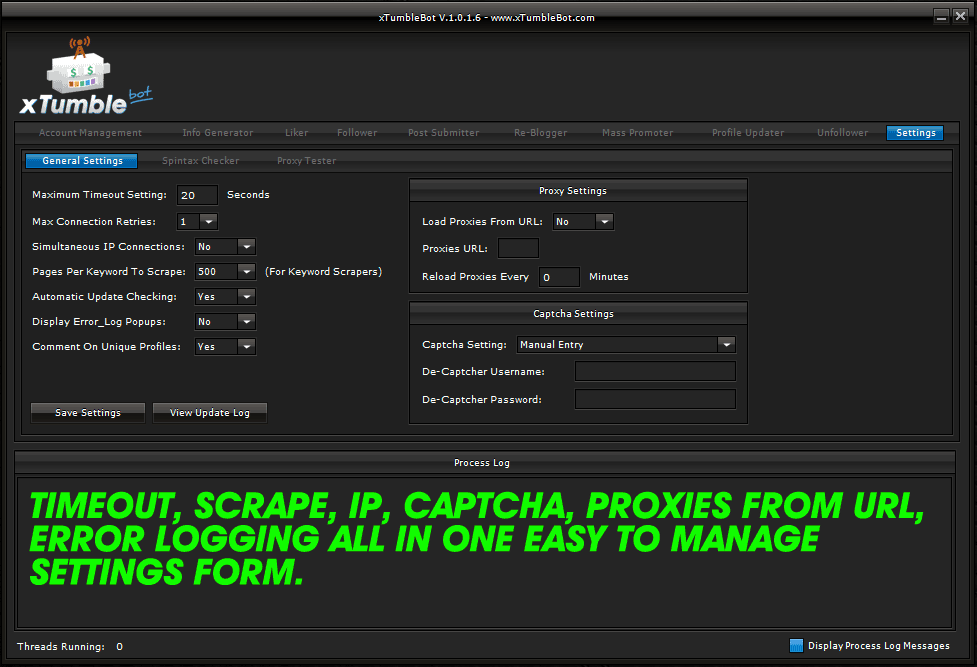
Task: Expand Comment On Unique Profiles dropdown
Action: point(247,346)
